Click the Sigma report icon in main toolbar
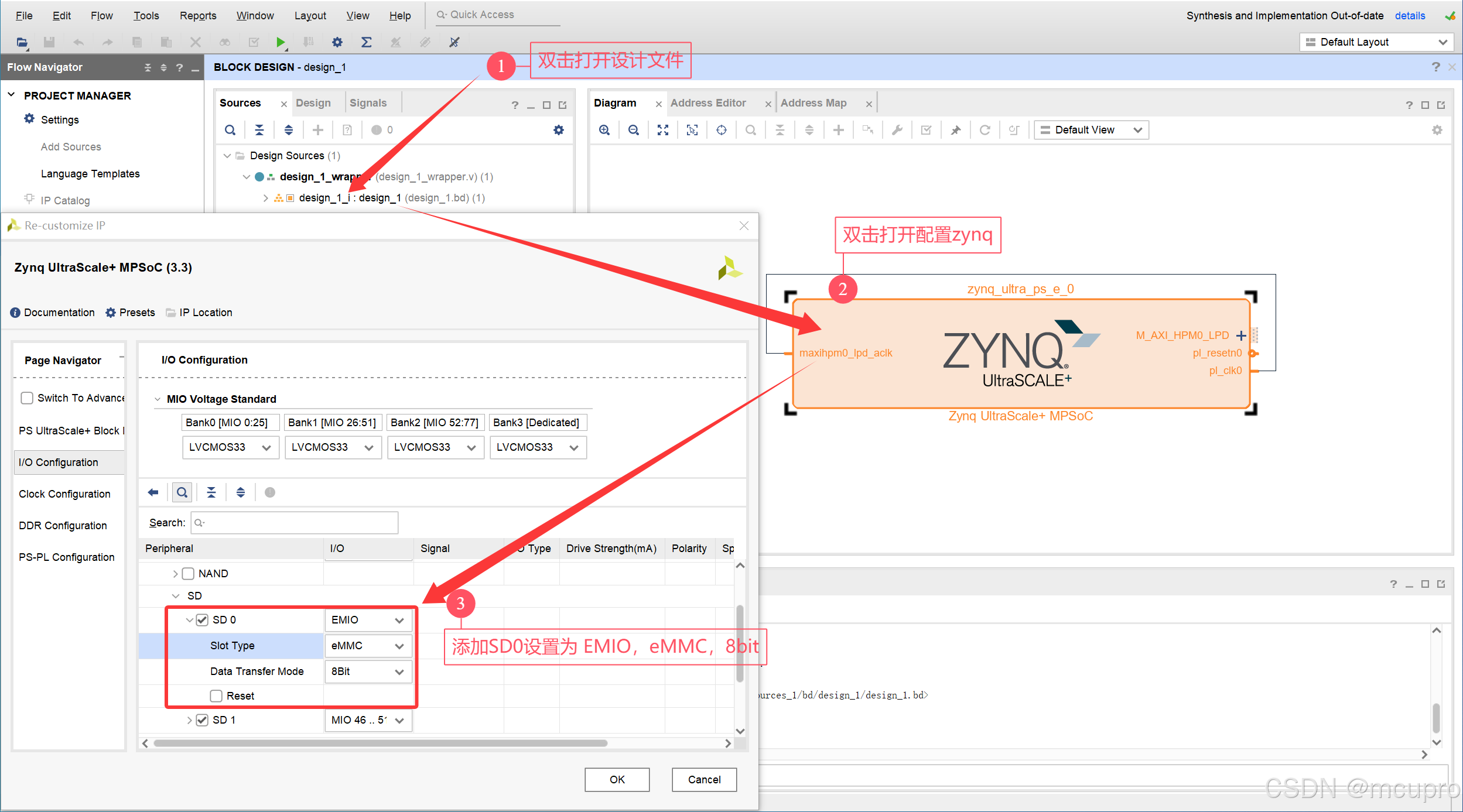This screenshot has width=1463, height=812. coord(366,42)
